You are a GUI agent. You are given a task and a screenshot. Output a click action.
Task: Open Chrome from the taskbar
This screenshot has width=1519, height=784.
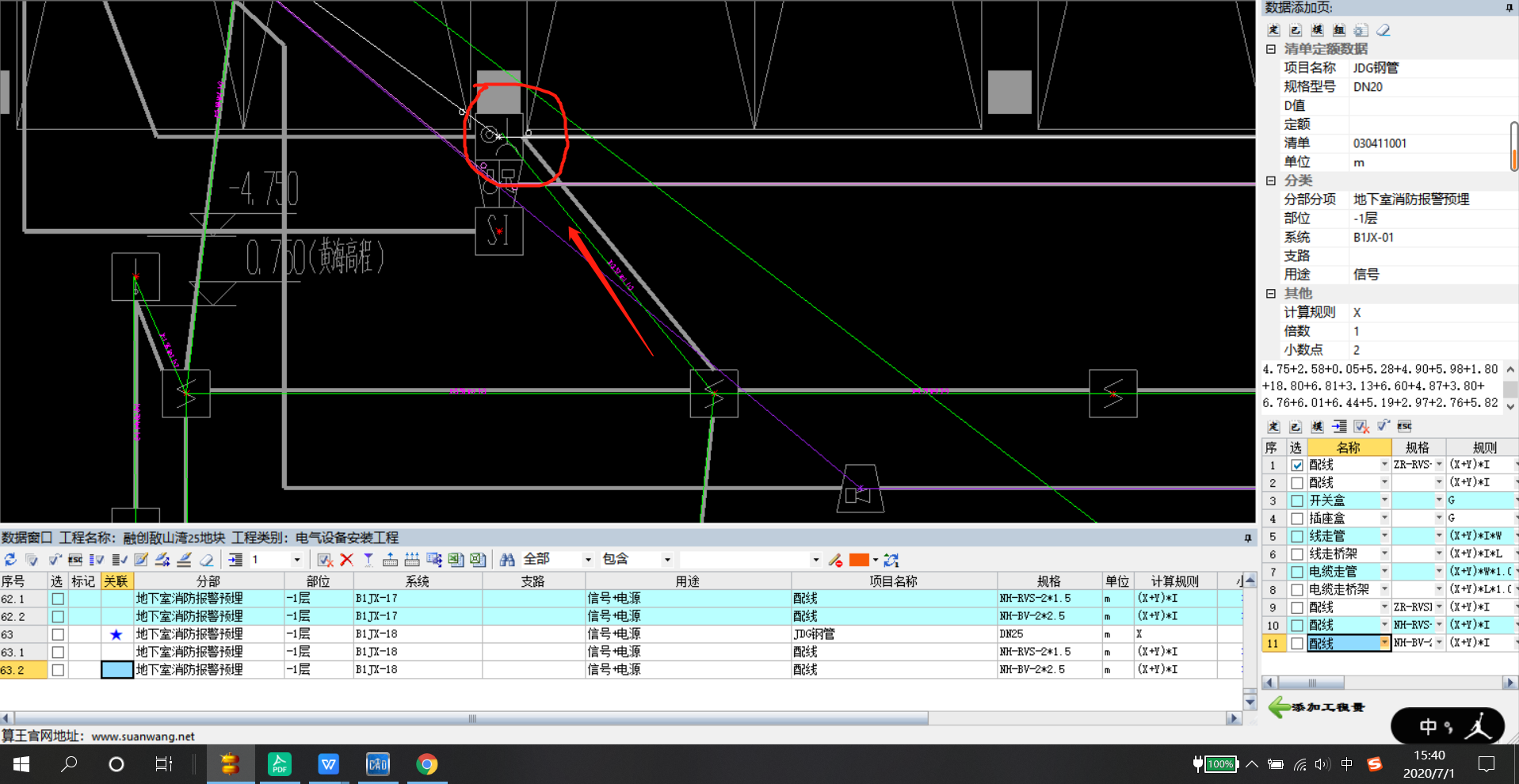[426, 764]
